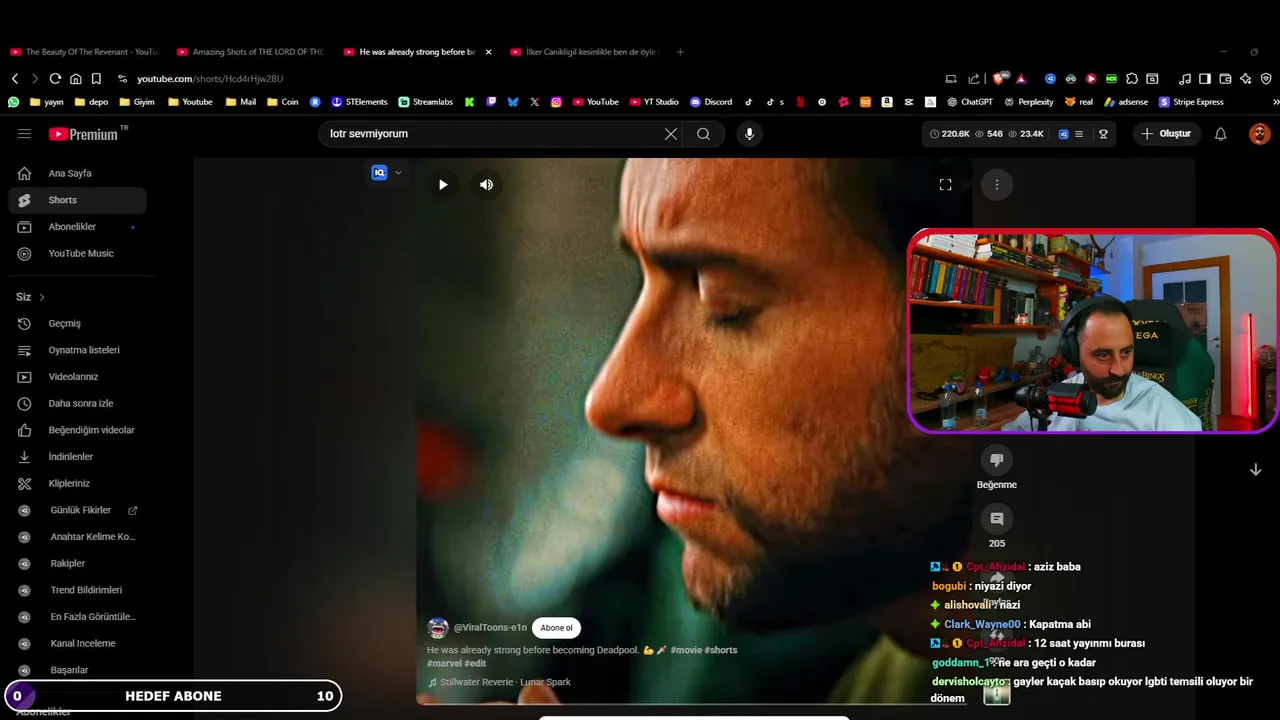This screenshot has width=1280, height=720.
Task: Open Daha sonra izle list
Action: click(77, 403)
